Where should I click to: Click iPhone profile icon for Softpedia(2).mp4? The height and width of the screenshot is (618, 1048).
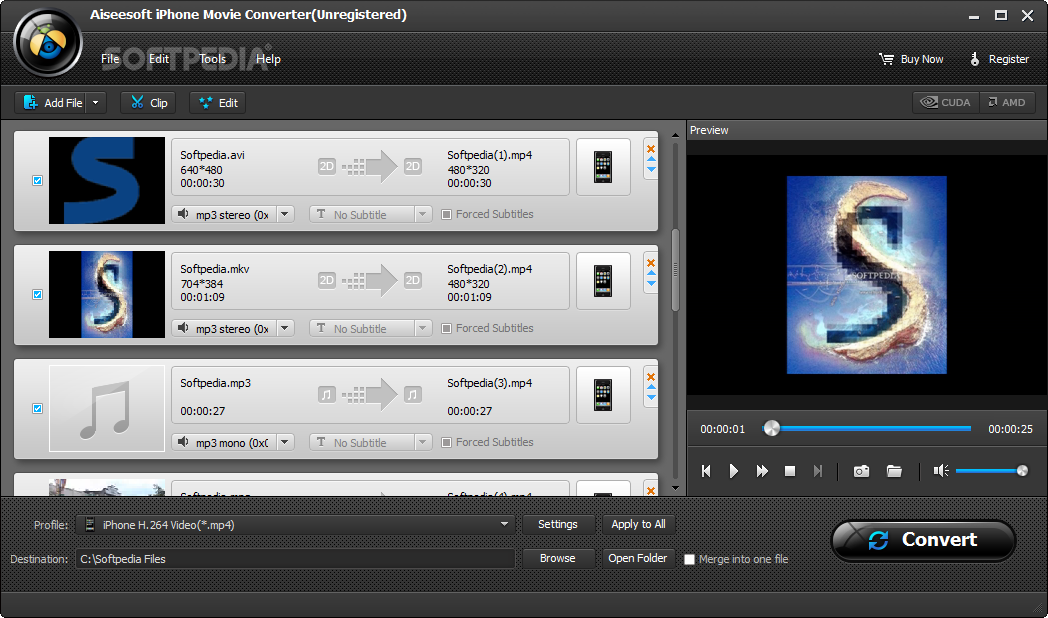tap(603, 281)
